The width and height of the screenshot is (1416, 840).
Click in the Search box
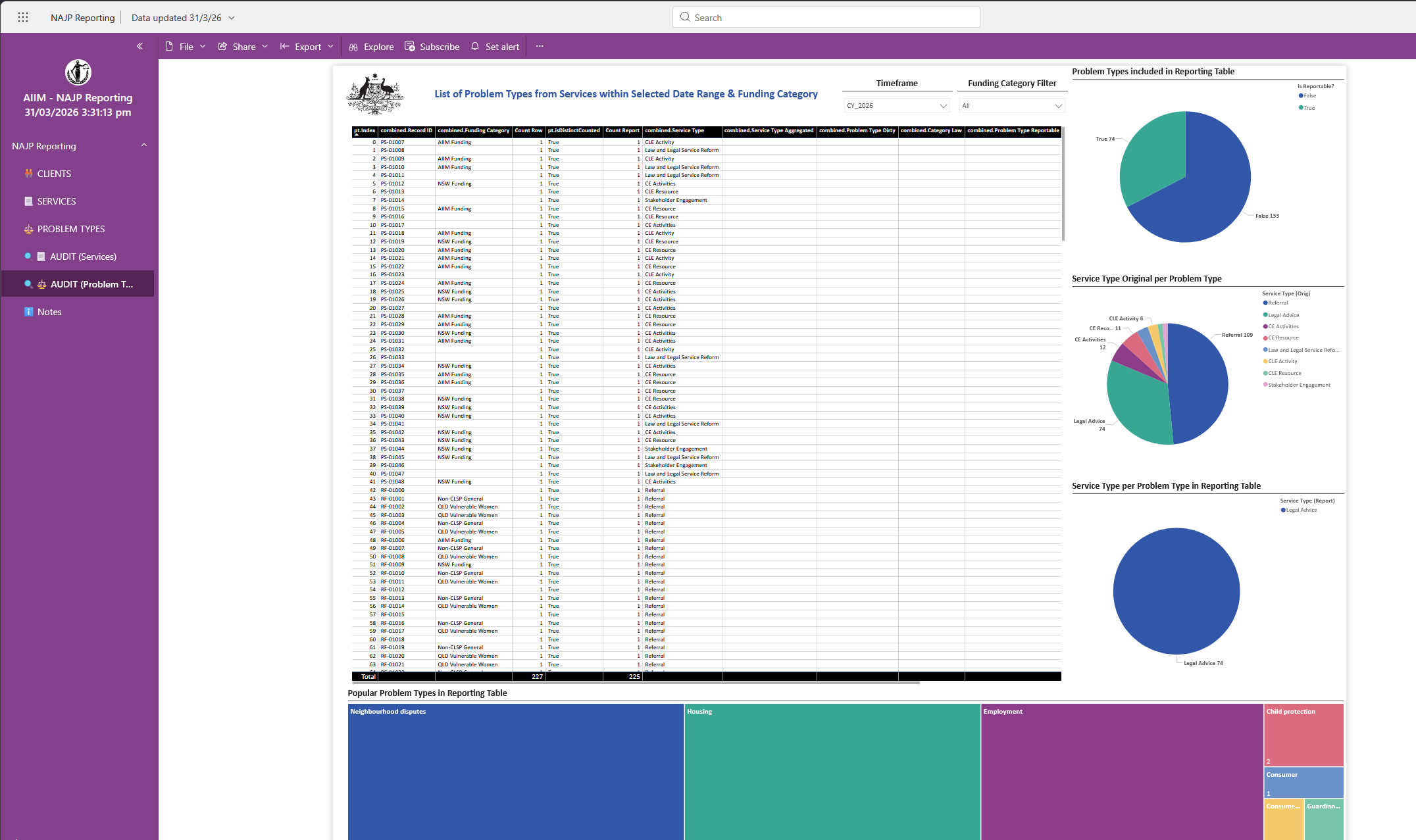click(x=826, y=18)
